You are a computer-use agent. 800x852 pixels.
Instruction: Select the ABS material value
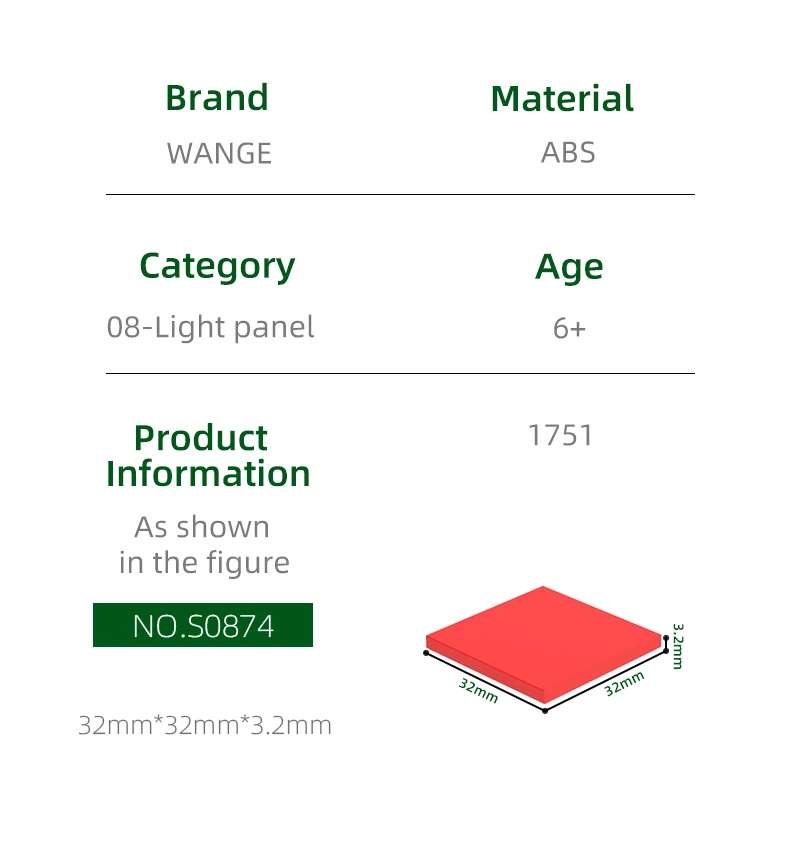[x=568, y=153]
